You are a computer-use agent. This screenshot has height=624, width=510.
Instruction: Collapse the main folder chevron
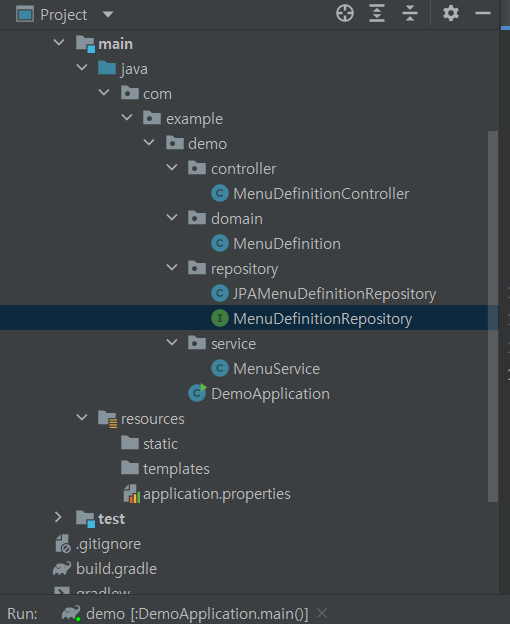click(59, 42)
